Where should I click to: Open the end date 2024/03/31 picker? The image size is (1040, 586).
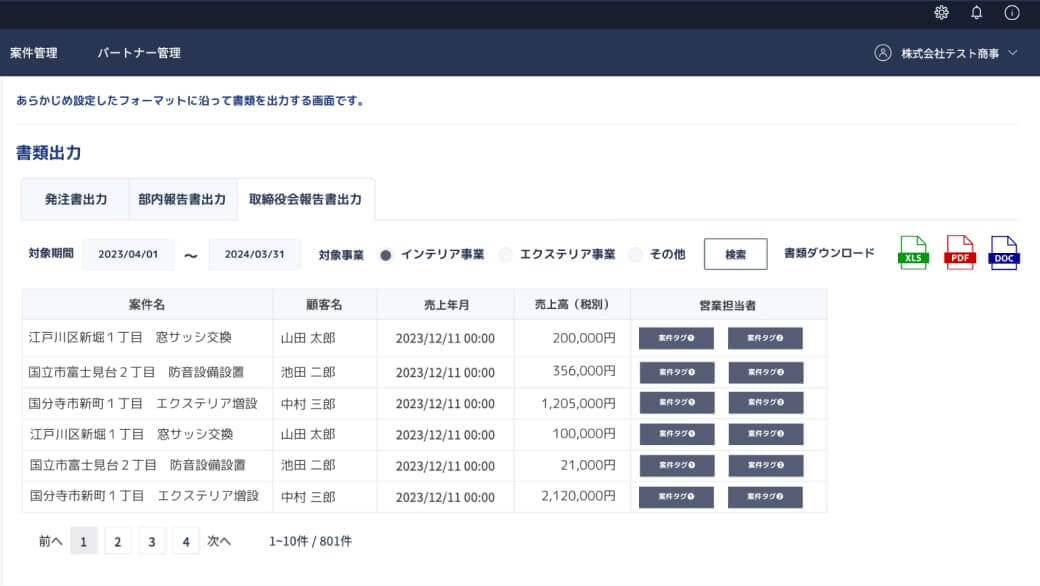pyautogui.click(x=254, y=255)
